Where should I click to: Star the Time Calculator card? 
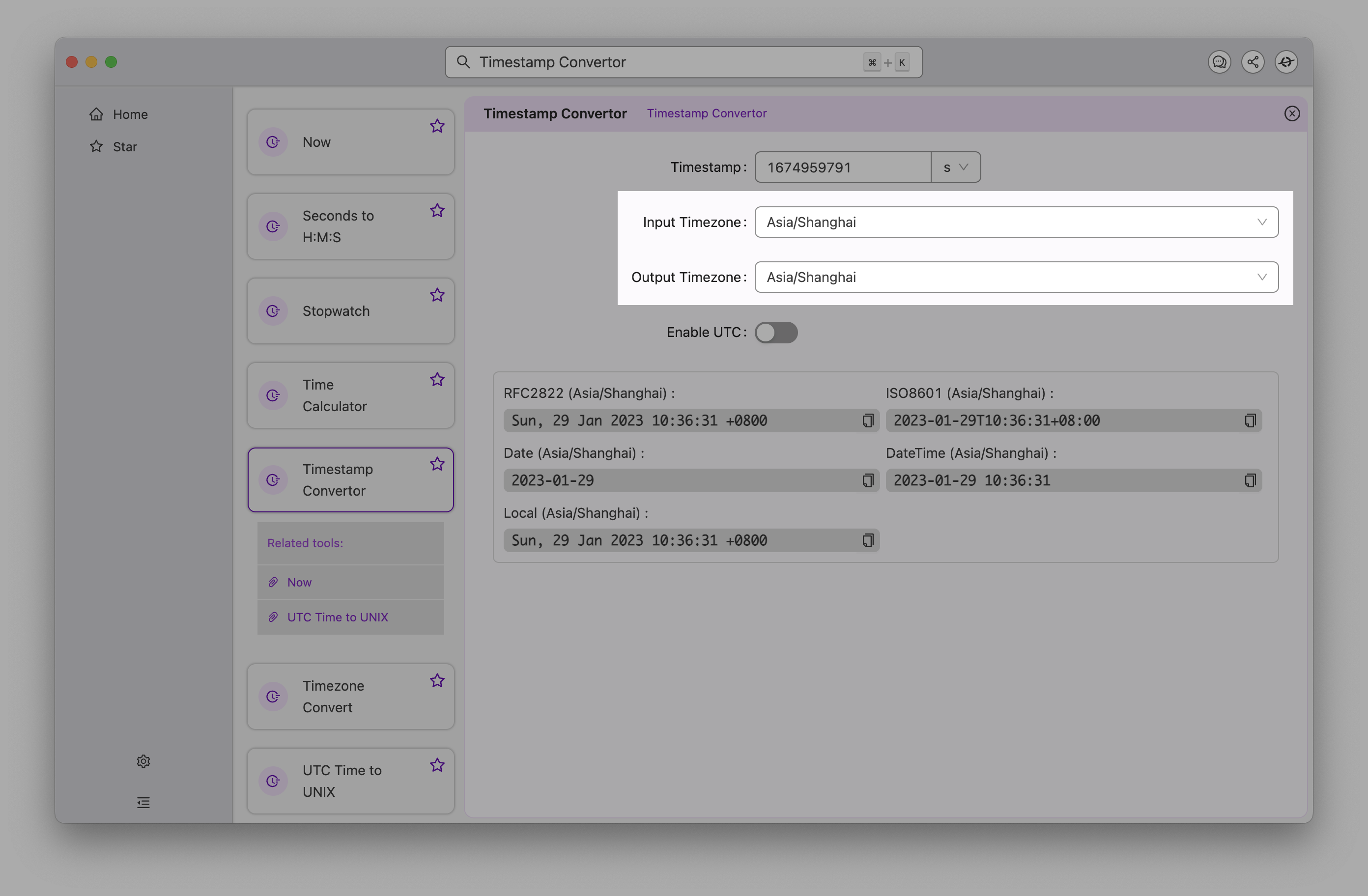437,379
